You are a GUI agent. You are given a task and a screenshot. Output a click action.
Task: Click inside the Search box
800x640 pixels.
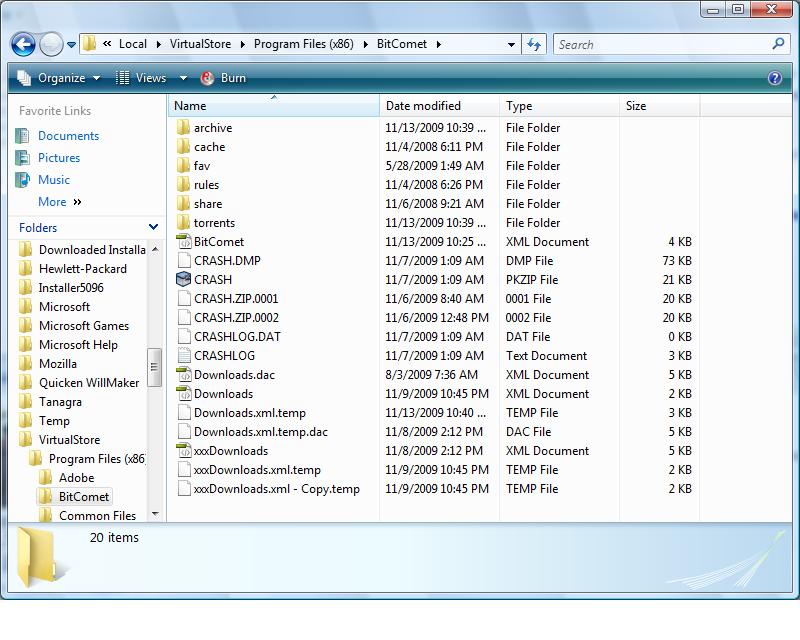tap(660, 44)
